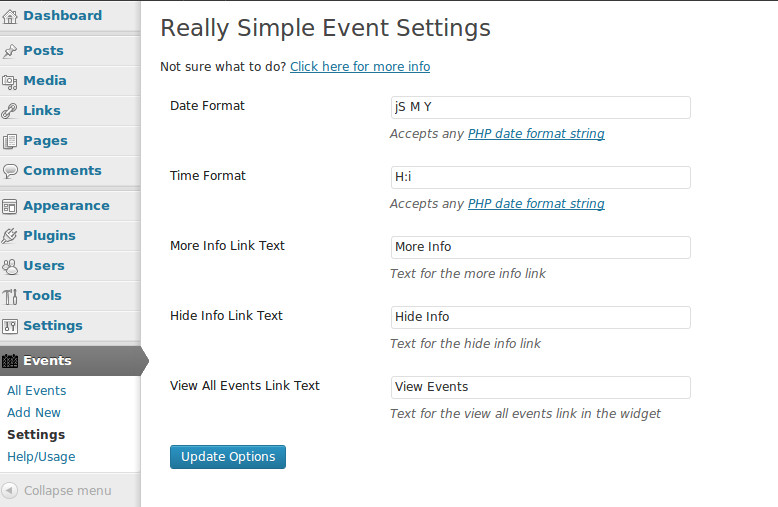Screen dimensions: 778x507
Task: Click the Plugins plug icon
Action: (x=10, y=236)
